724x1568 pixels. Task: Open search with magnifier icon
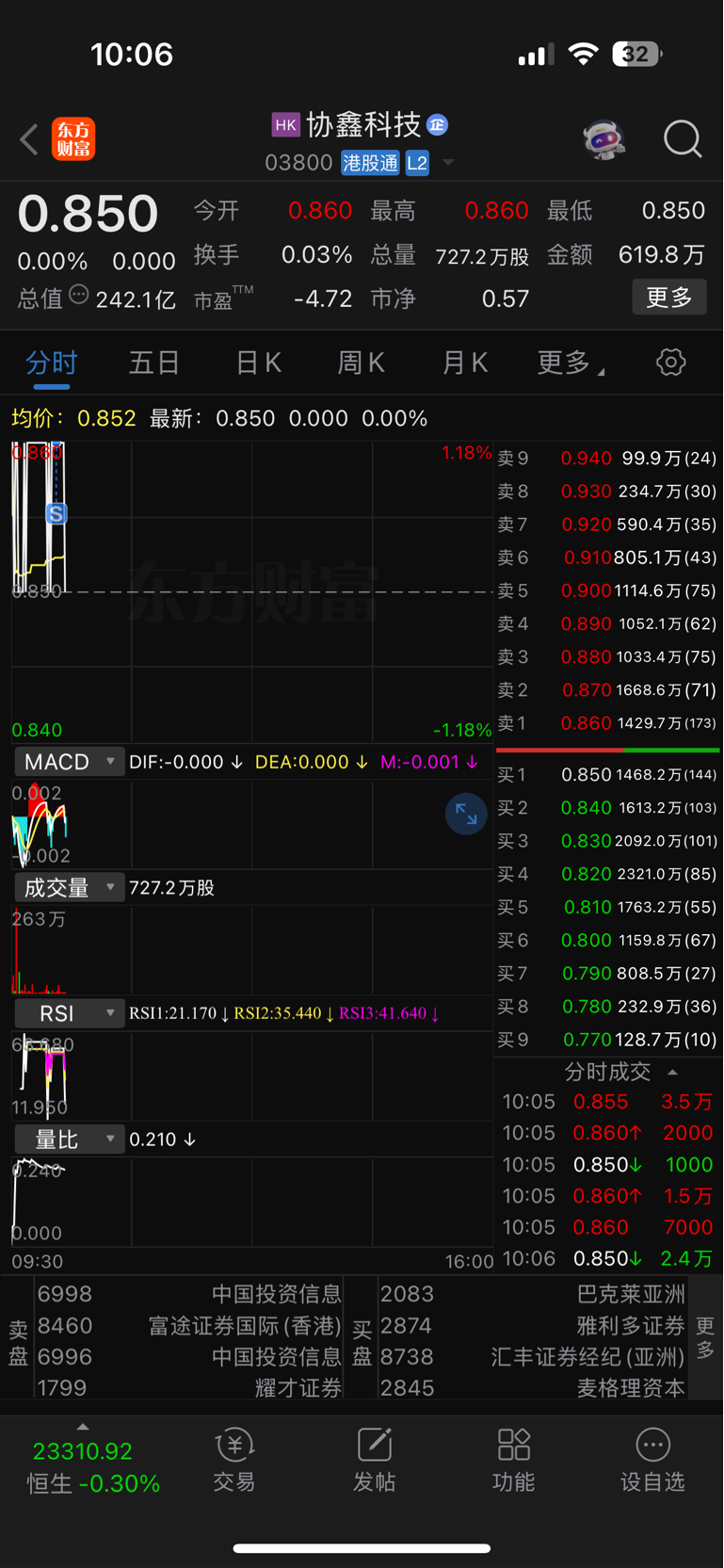coord(683,139)
